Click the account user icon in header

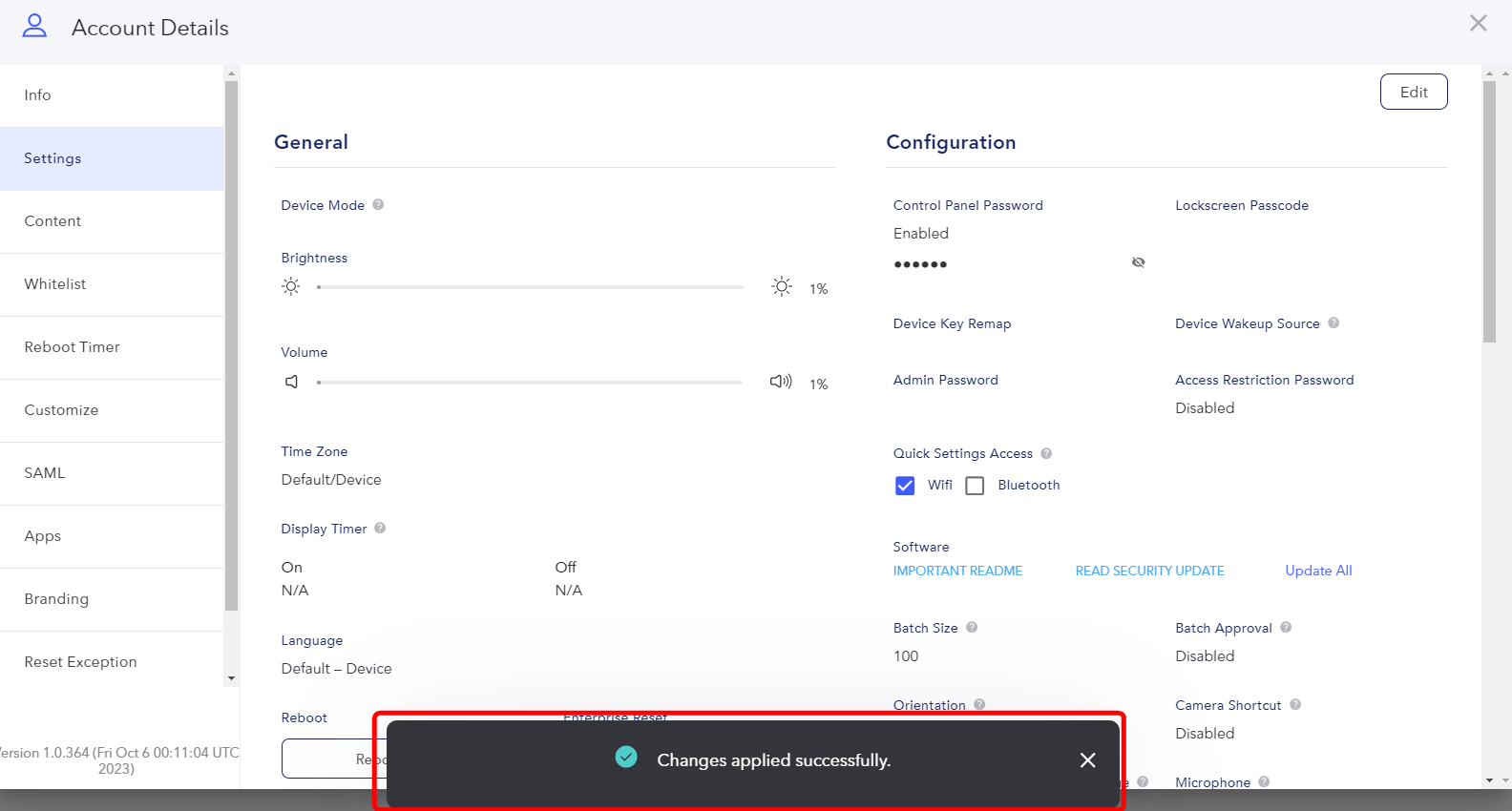[34, 26]
